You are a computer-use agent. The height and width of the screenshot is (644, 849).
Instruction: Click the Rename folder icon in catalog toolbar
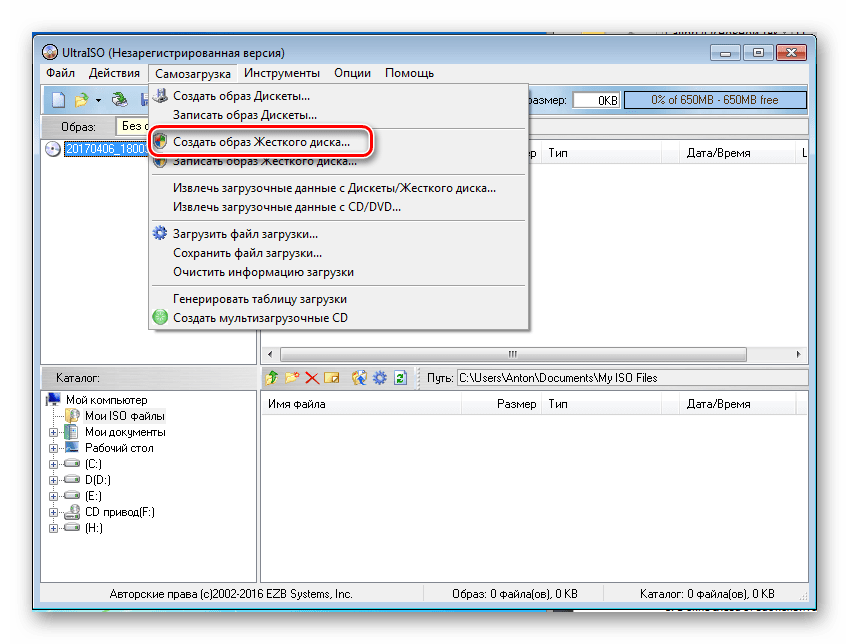click(x=331, y=378)
